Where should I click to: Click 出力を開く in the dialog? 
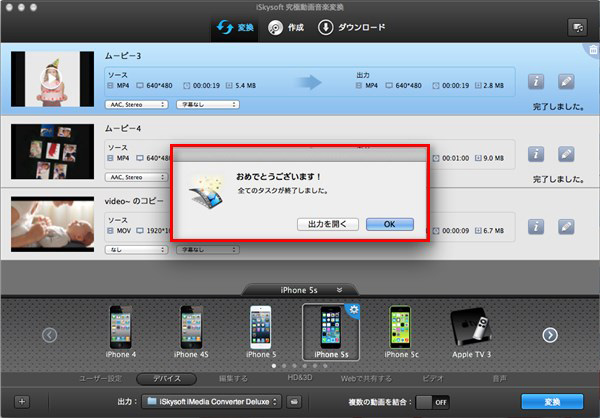point(328,224)
